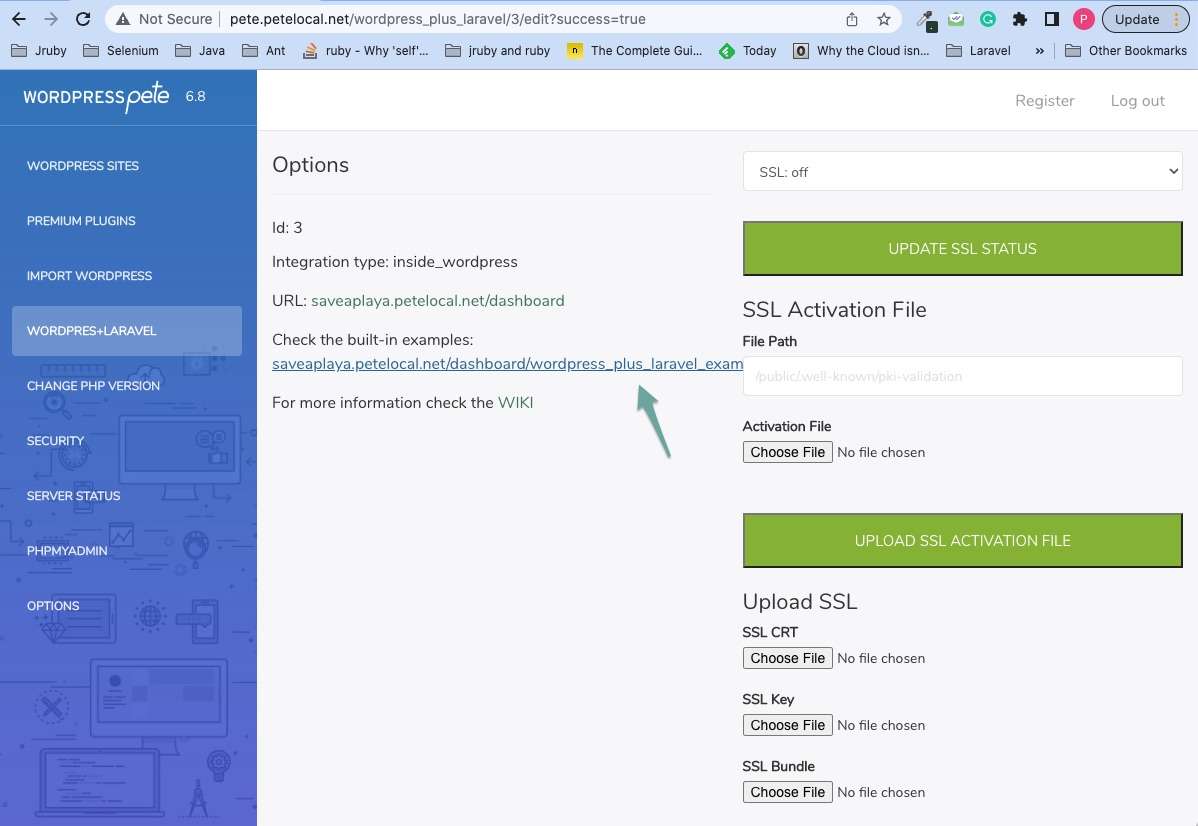Open WordPress Sites in the sidebar
The image size is (1198, 826).
[83, 166]
